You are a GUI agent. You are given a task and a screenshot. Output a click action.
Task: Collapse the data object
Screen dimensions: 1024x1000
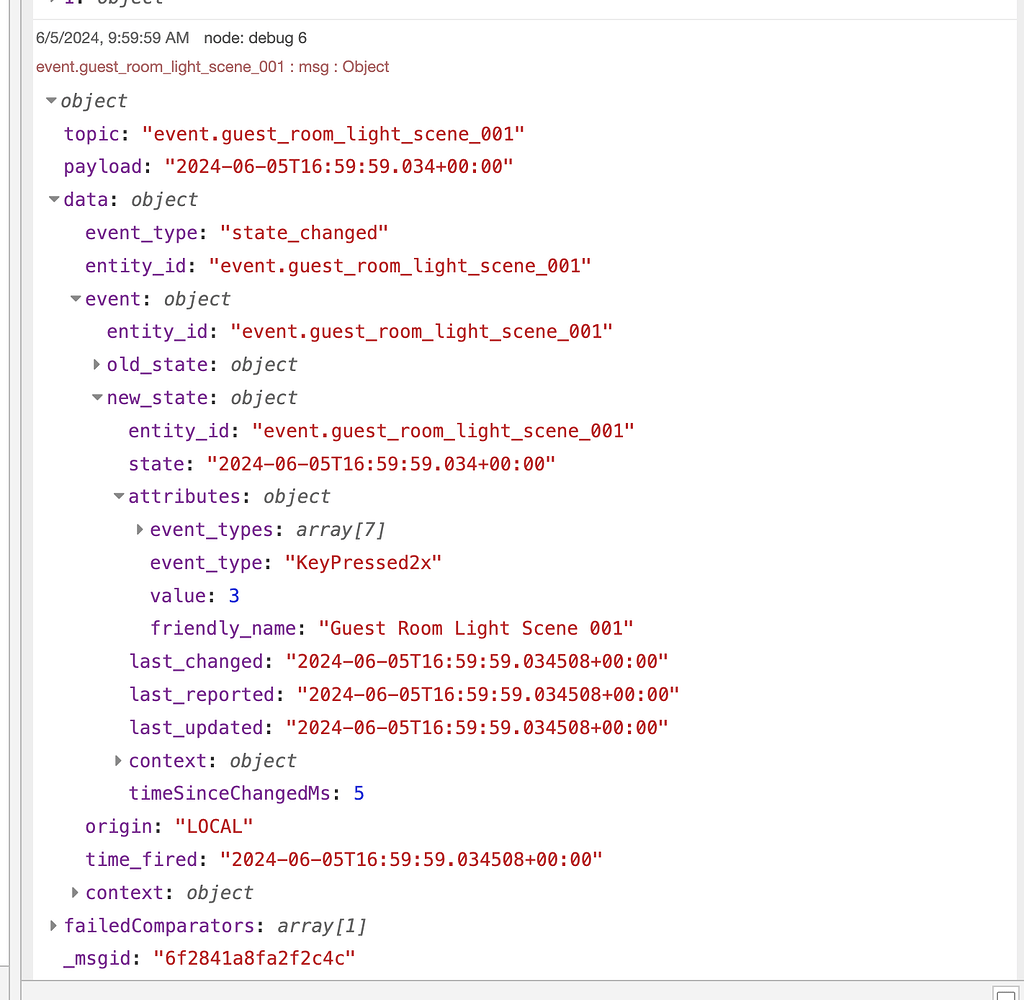click(x=53, y=199)
